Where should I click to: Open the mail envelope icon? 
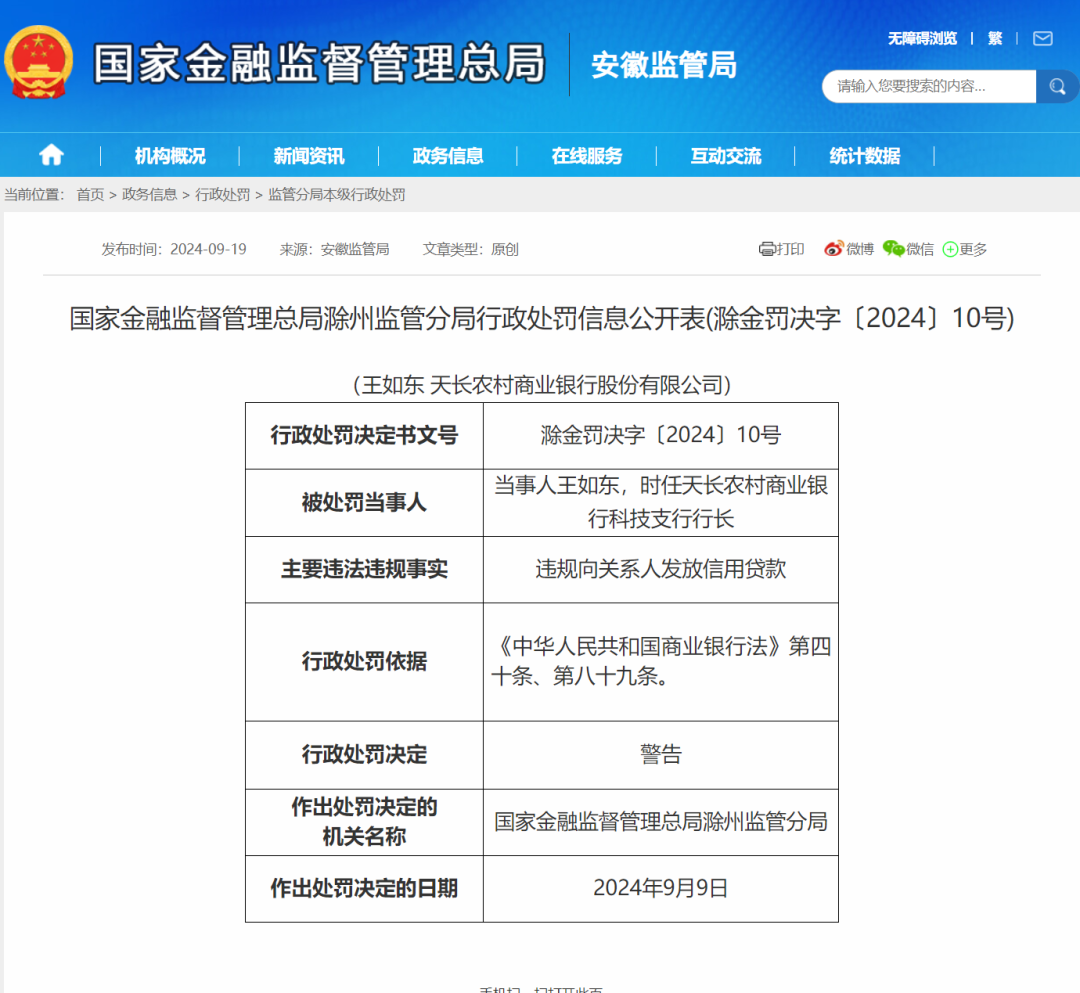[1043, 39]
